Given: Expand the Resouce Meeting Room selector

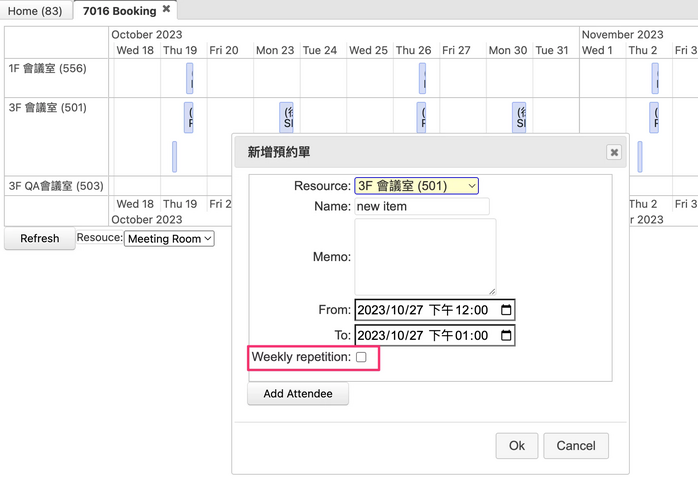Looking at the screenshot, I should [170, 239].
